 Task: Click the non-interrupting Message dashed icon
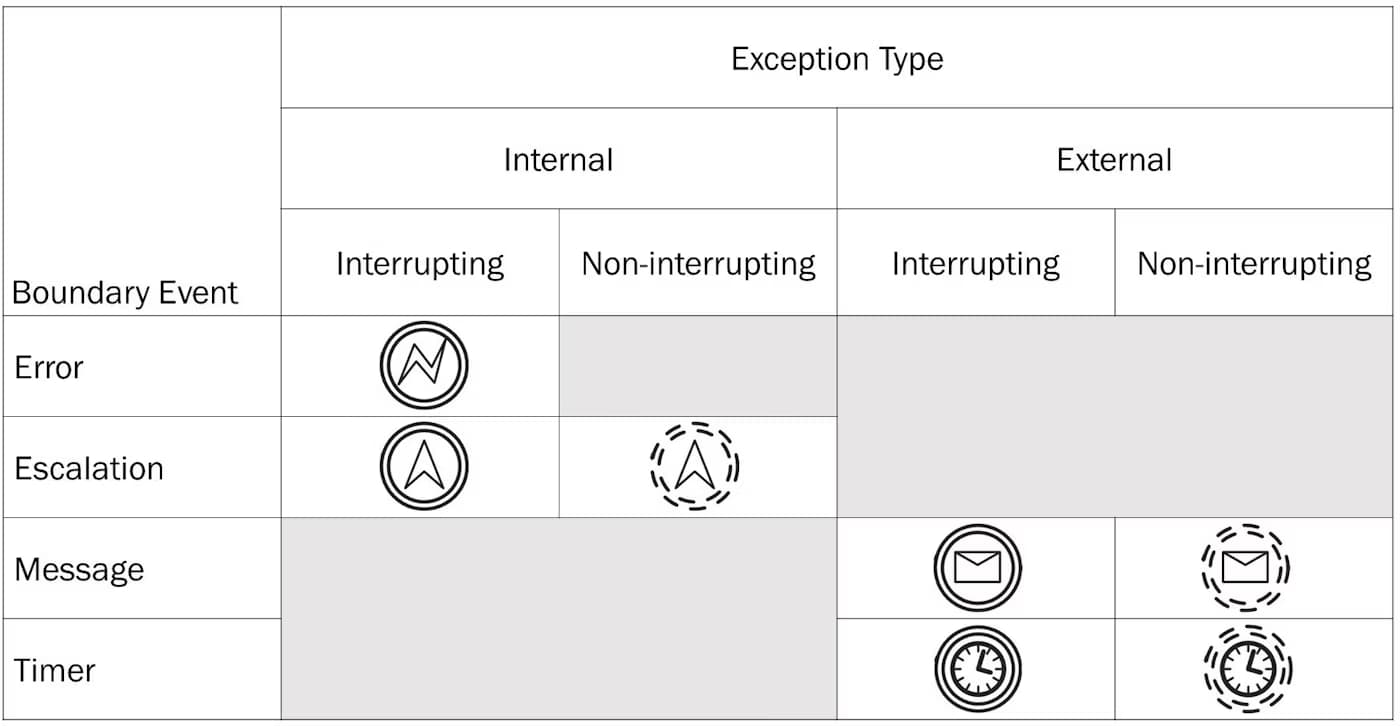1246,567
